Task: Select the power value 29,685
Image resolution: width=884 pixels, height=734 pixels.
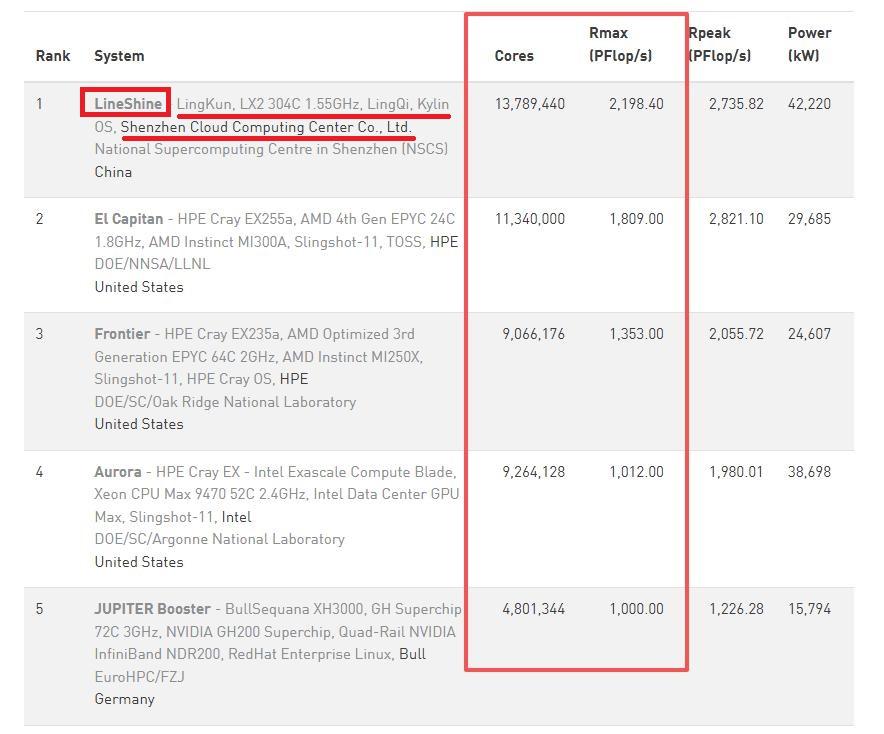Action: 809,219
